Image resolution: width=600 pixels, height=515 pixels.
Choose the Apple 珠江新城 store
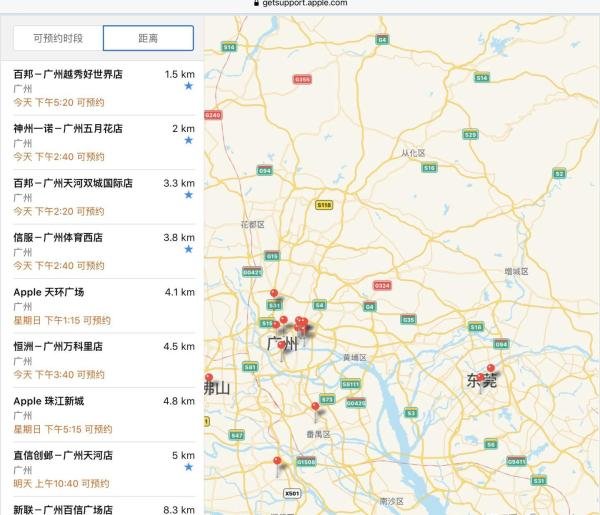[104, 415]
